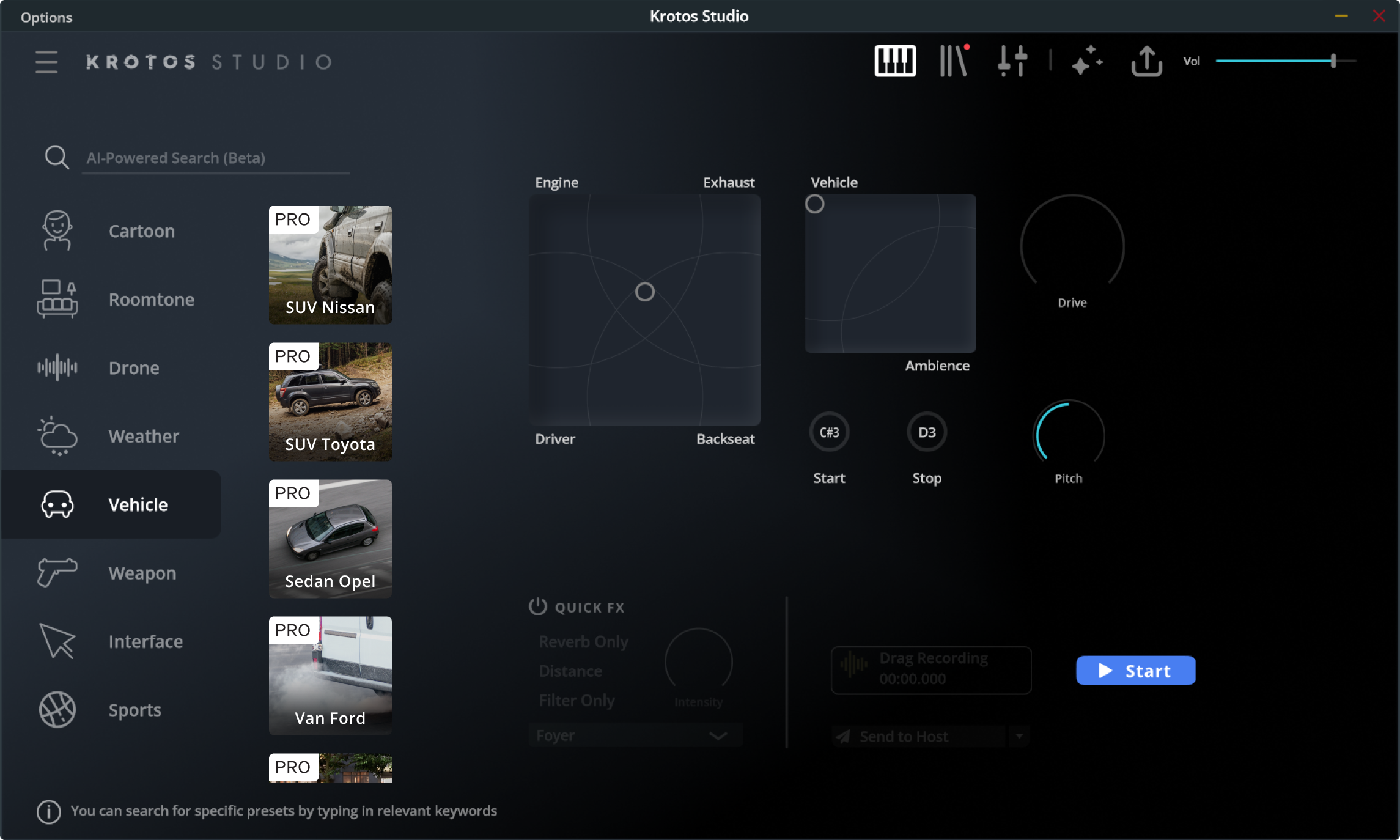Toggle the Quick FX power button
Screen dimensions: 1400x840
pos(537,606)
